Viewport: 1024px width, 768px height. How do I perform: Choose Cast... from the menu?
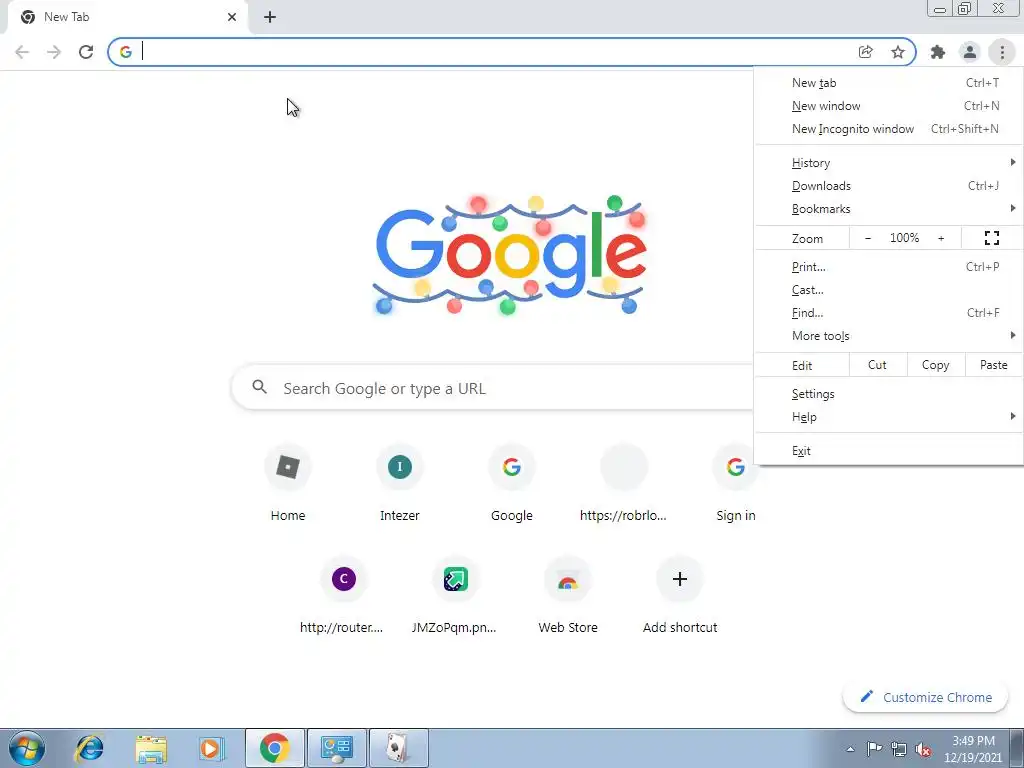click(889, 290)
